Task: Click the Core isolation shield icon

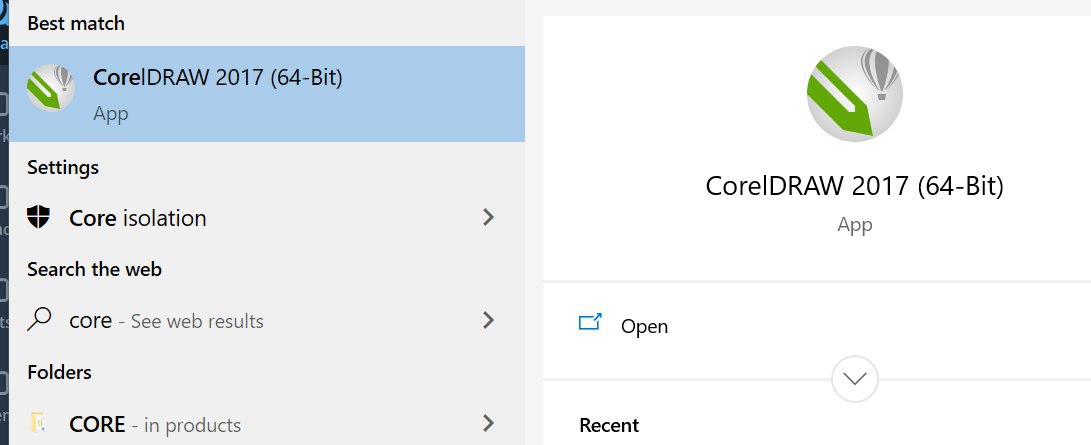Action: pos(38,218)
